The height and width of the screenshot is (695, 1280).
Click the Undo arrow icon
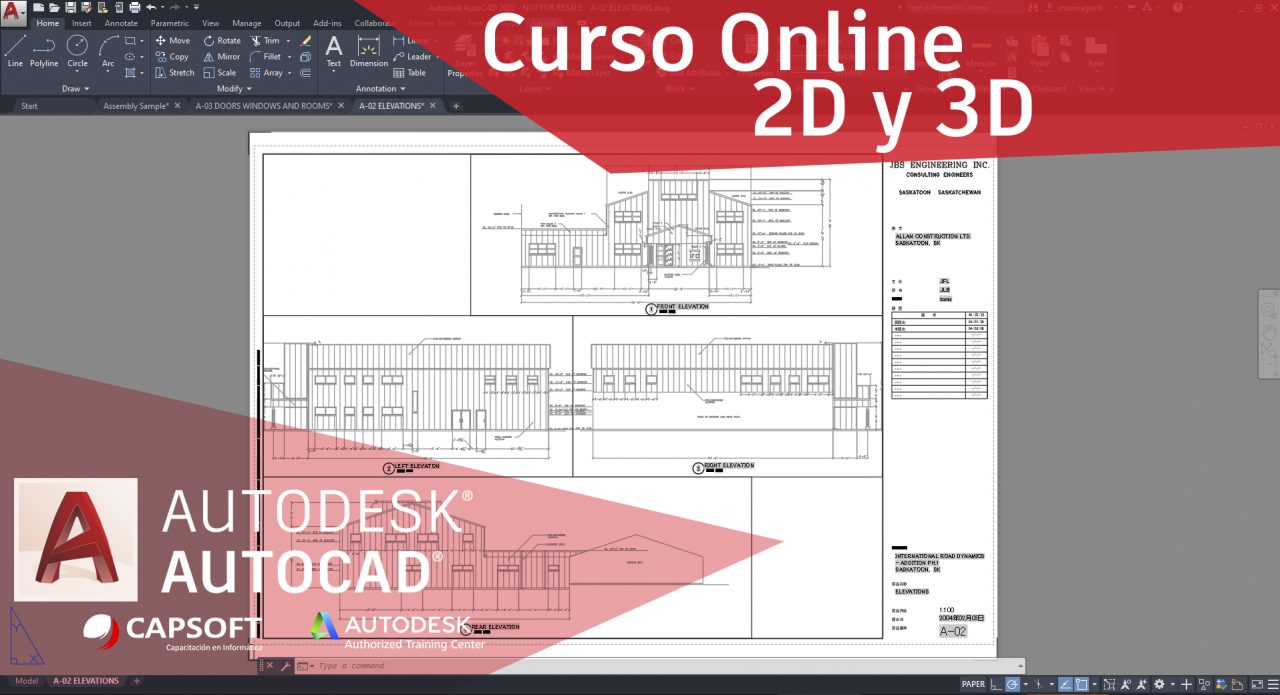[151, 7]
